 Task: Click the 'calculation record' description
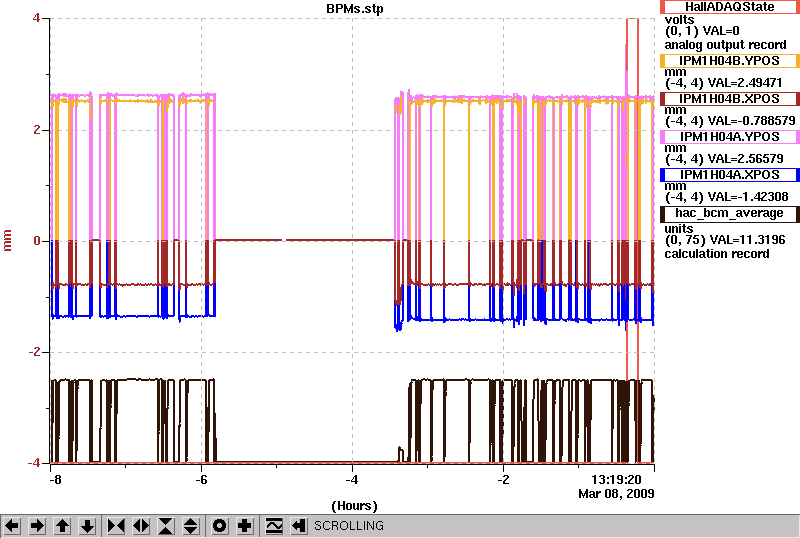pos(717,254)
